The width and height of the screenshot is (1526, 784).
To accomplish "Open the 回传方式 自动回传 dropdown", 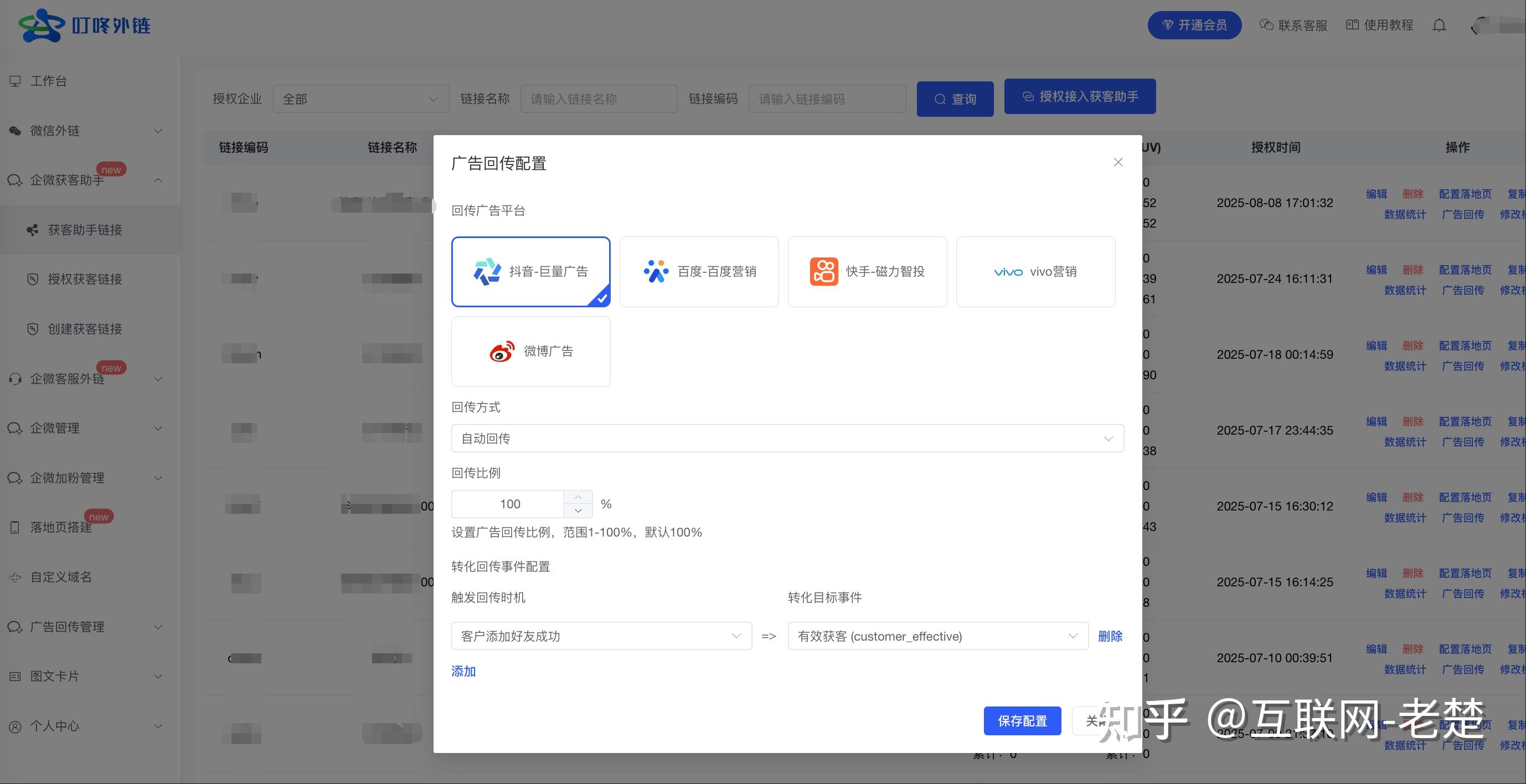I will 787,438.
